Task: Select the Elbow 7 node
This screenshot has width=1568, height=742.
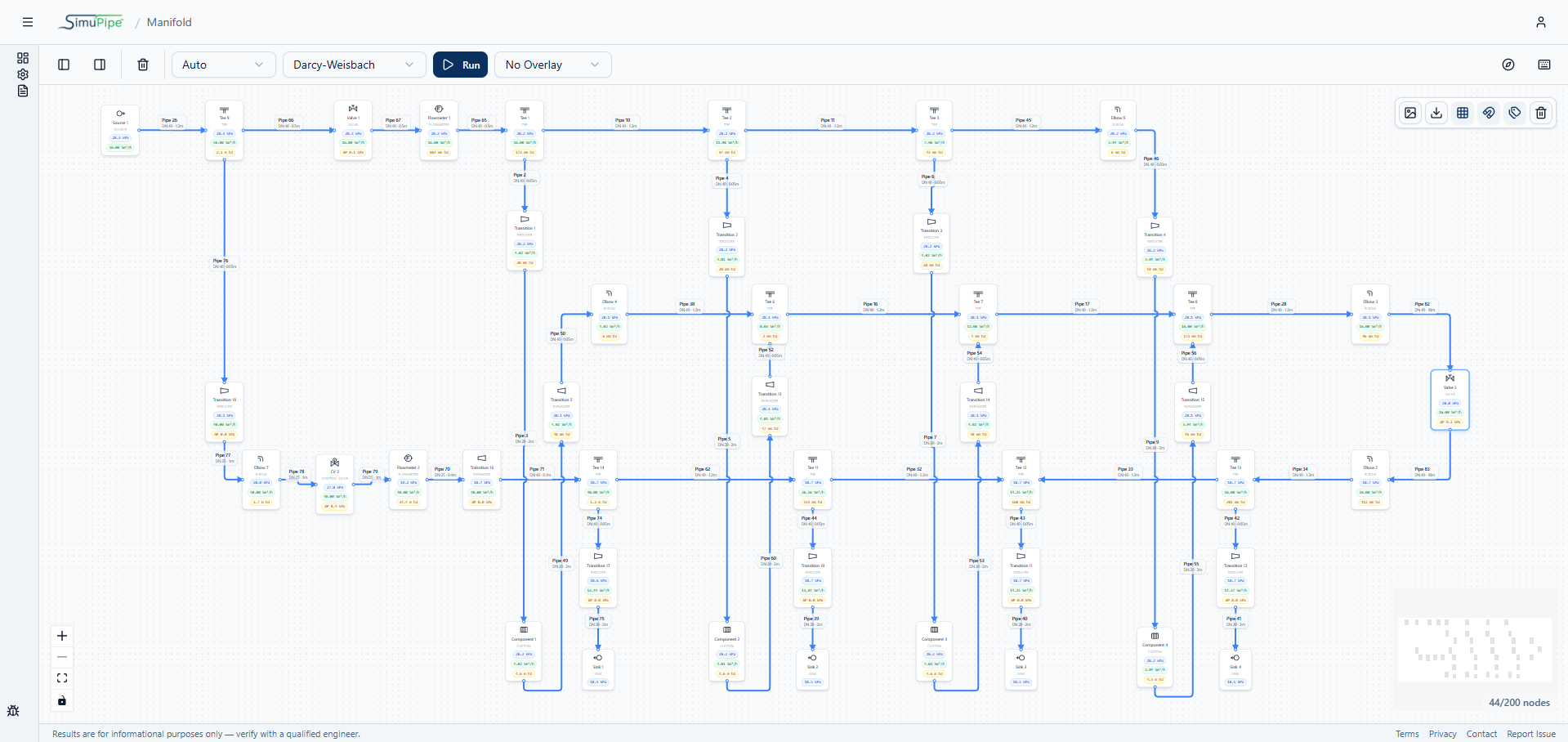Action: [x=261, y=480]
